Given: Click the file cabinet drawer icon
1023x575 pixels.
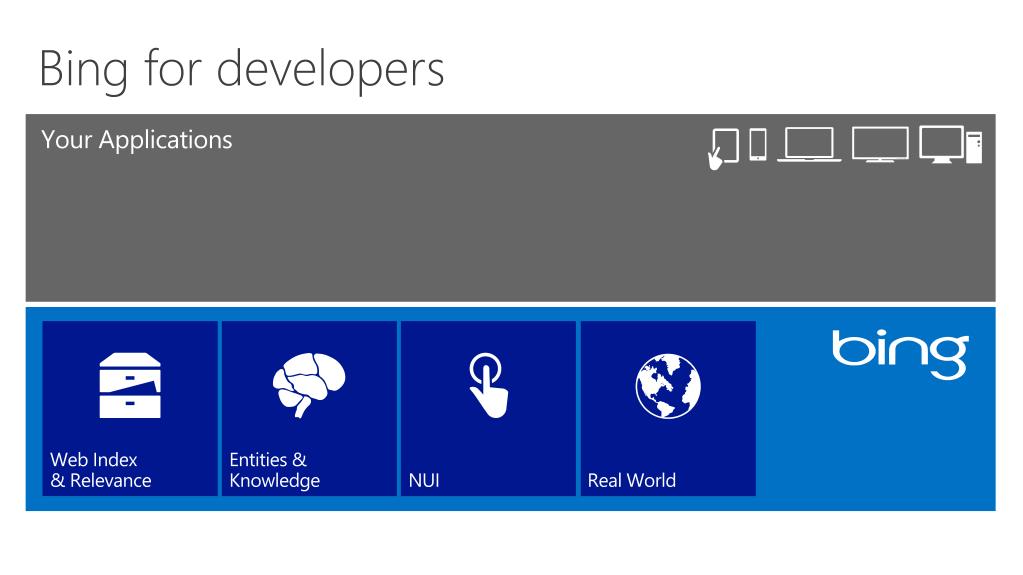Looking at the screenshot, I should point(130,385).
